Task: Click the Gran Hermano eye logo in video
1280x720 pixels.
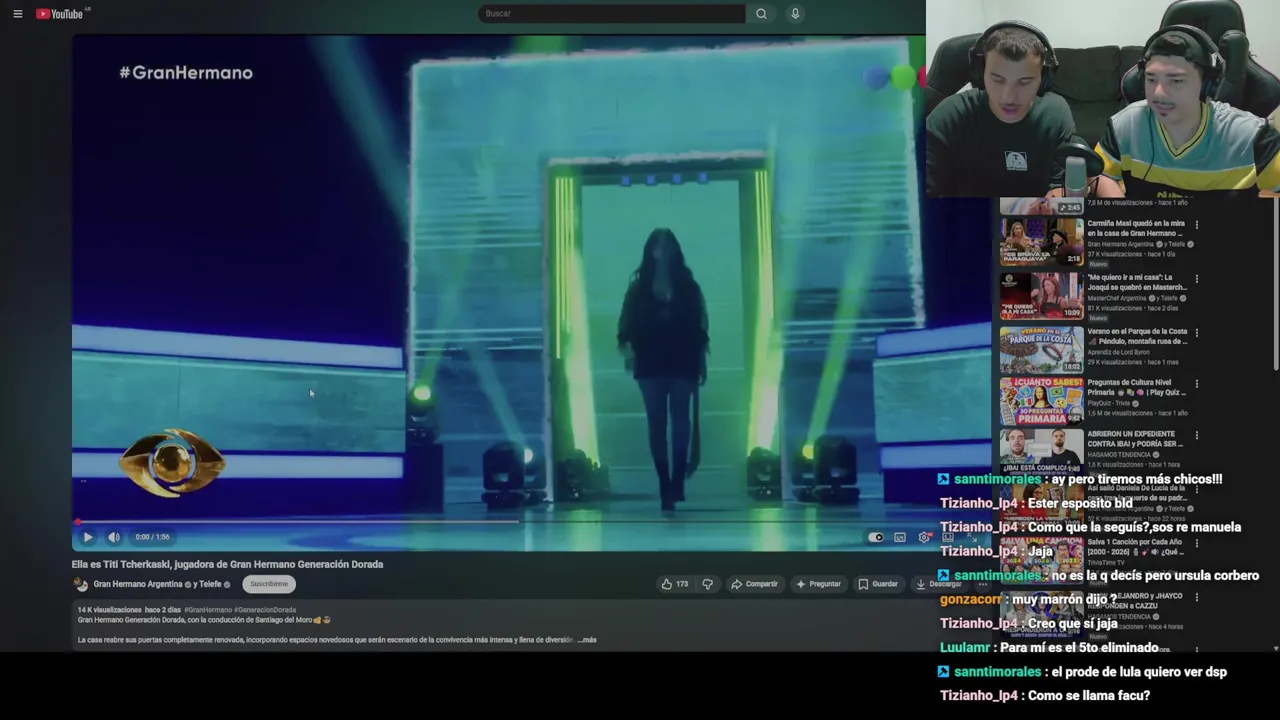Action: point(171,463)
